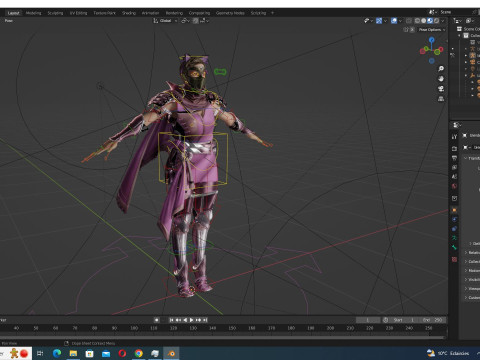
Task: Open the World properties tab
Action: [454, 186]
